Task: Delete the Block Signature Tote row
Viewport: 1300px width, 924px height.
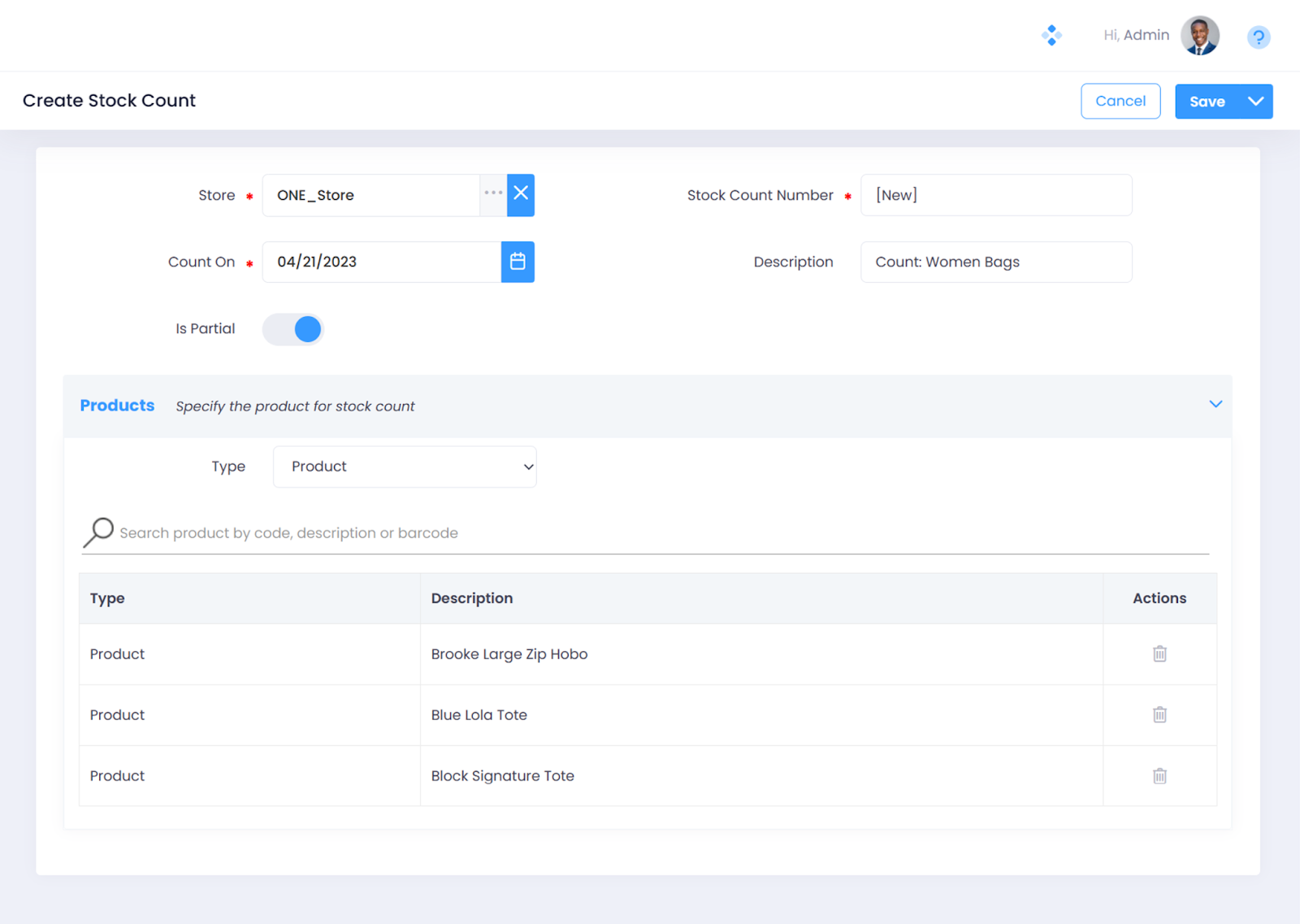Action: tap(1159, 776)
